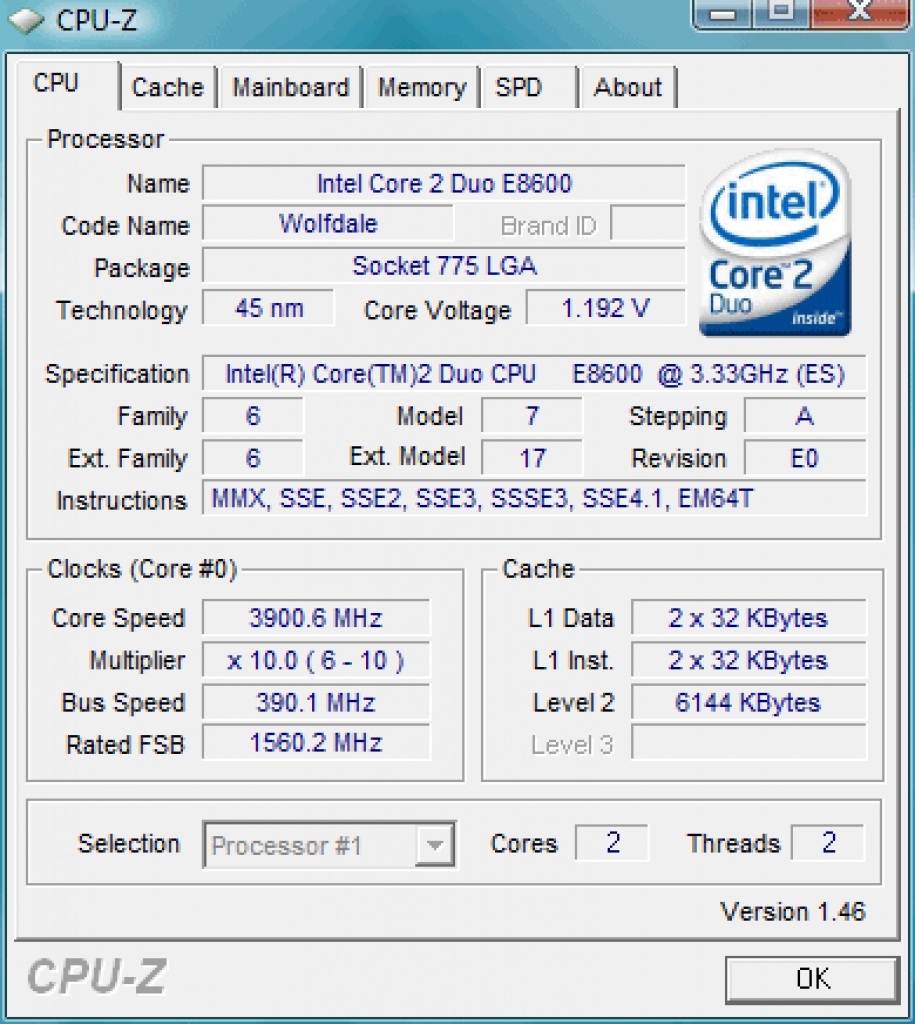
Task: Click the Revision value E0
Action: [805, 458]
